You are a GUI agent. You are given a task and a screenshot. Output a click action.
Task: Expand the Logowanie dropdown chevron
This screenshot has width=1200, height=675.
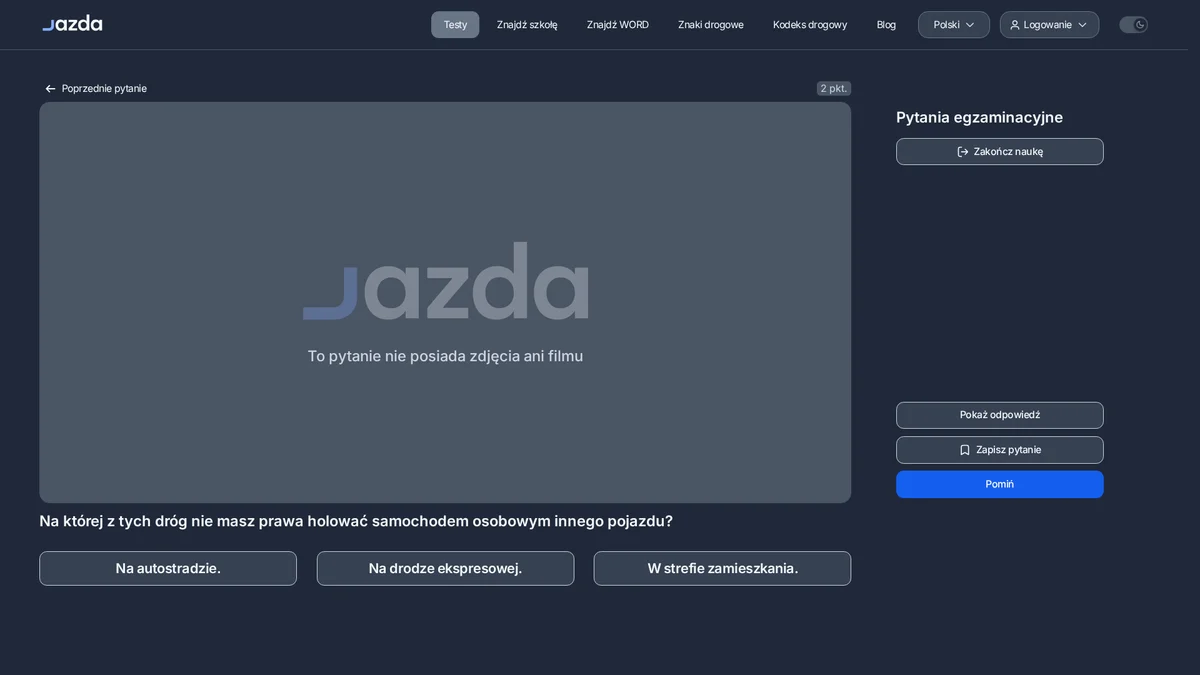click(x=1082, y=25)
